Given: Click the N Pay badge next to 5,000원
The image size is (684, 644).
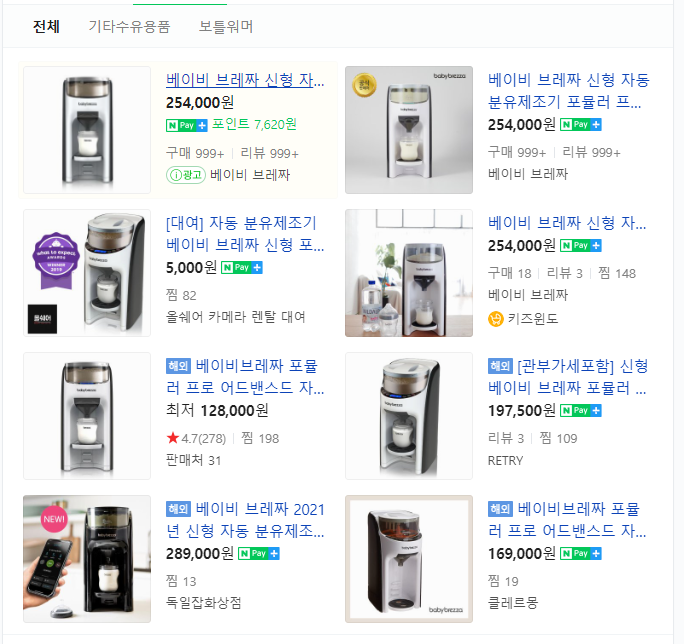Looking at the screenshot, I should pyautogui.click(x=242, y=268).
